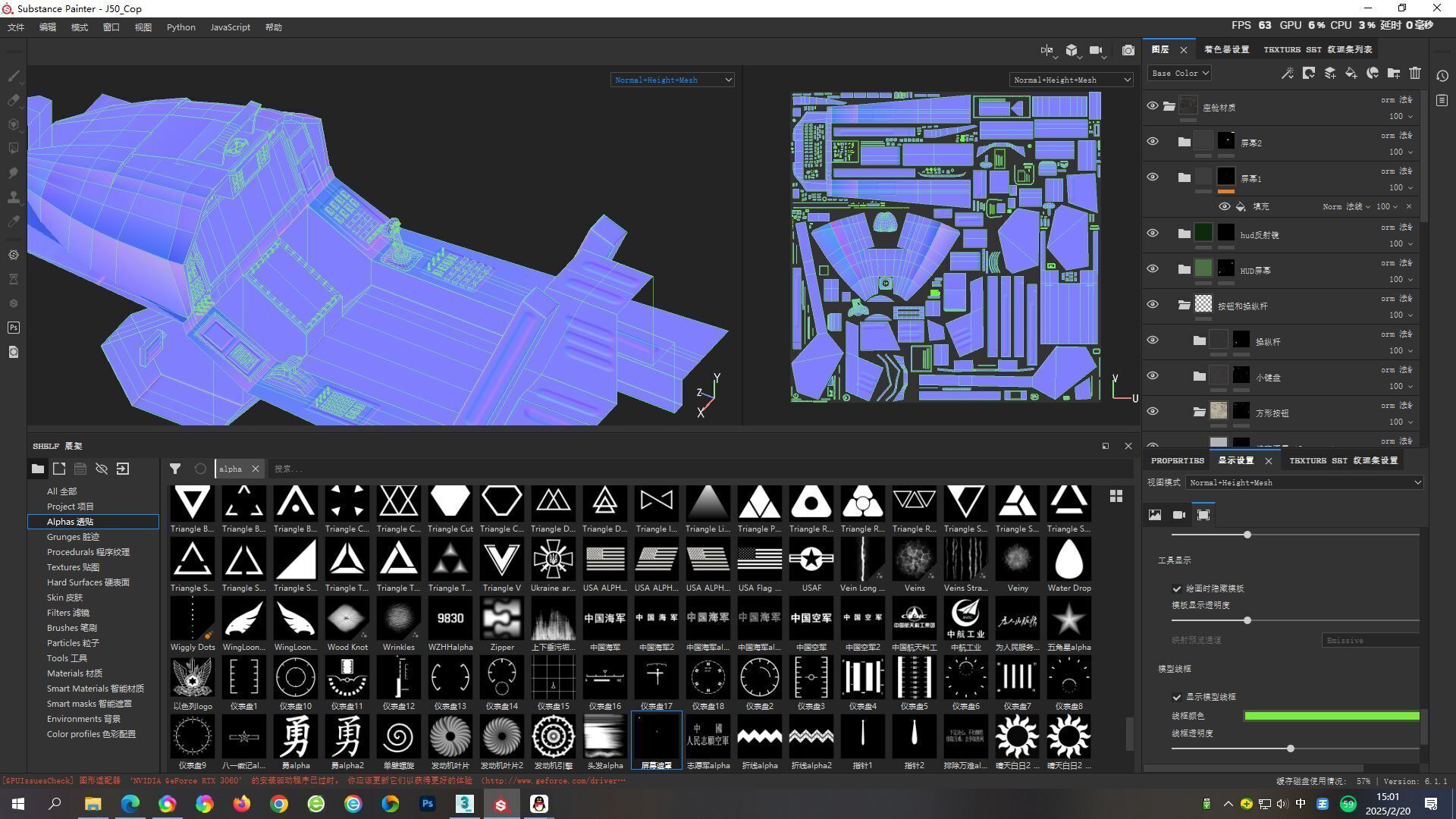Open the 窗口 menu
Image resolution: width=1456 pixels, height=819 pixels.
coord(111,27)
